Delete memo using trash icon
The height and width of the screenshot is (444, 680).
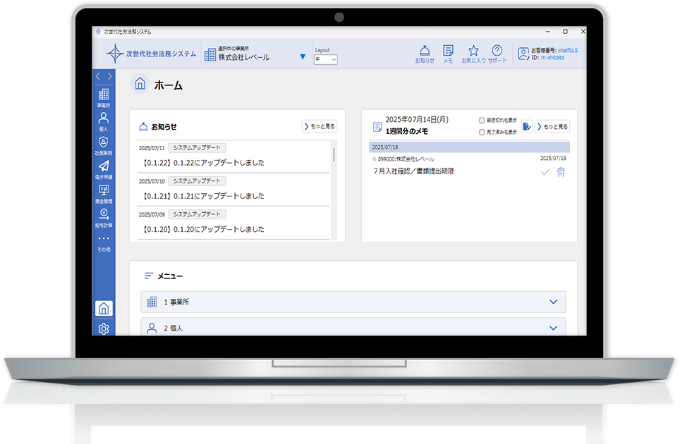[560, 172]
